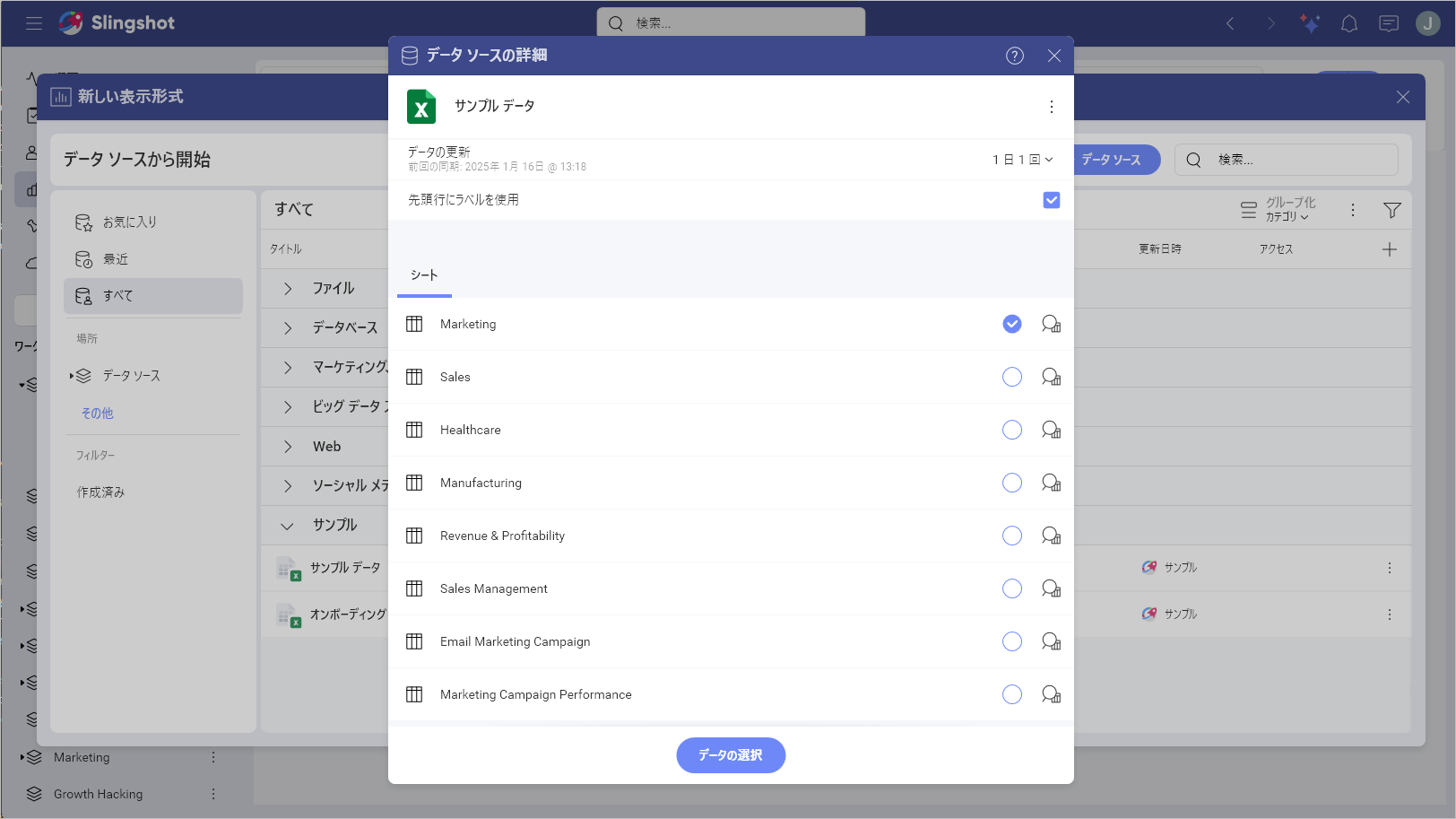Go forward with the right arrow

click(x=1270, y=23)
